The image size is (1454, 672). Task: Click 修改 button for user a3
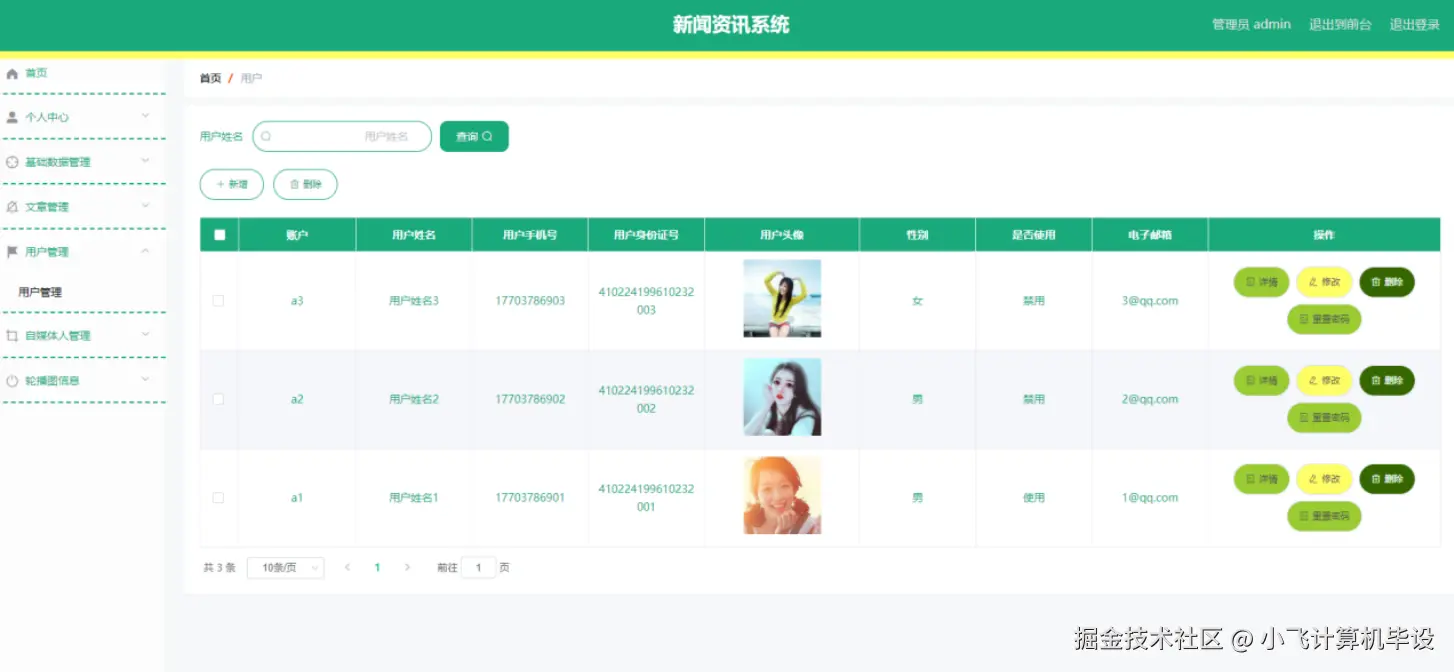tap(1324, 282)
